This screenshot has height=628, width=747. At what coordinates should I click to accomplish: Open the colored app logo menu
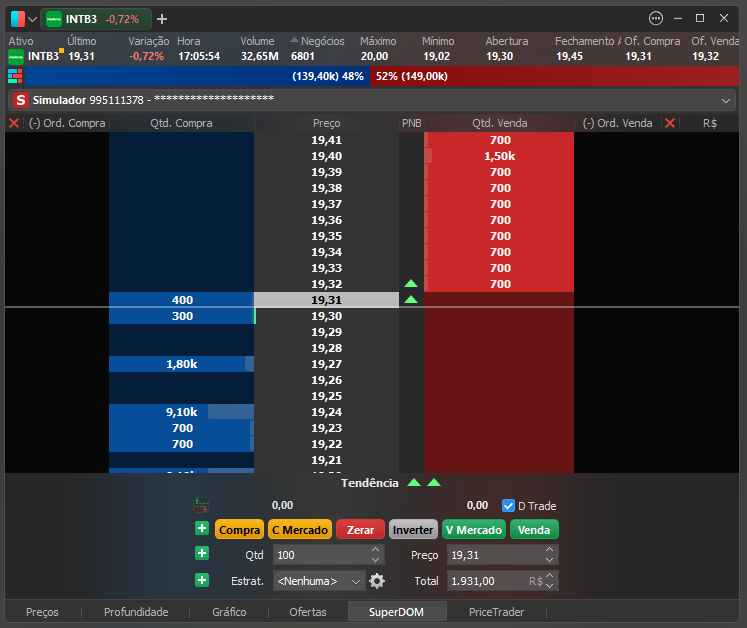coord(18,19)
